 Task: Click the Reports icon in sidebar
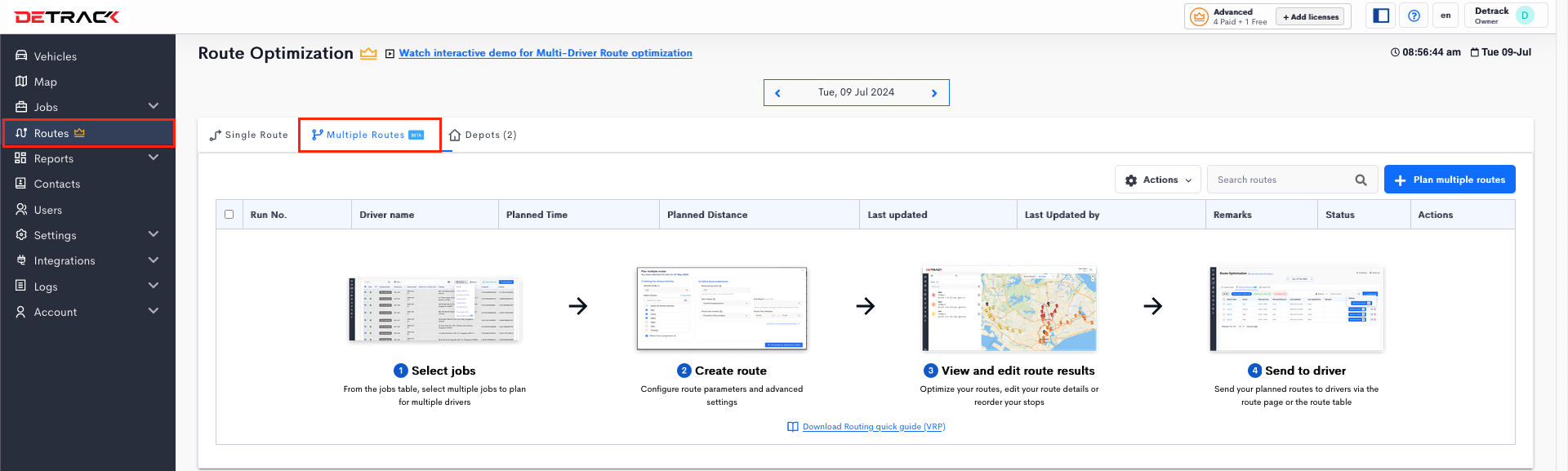point(21,158)
